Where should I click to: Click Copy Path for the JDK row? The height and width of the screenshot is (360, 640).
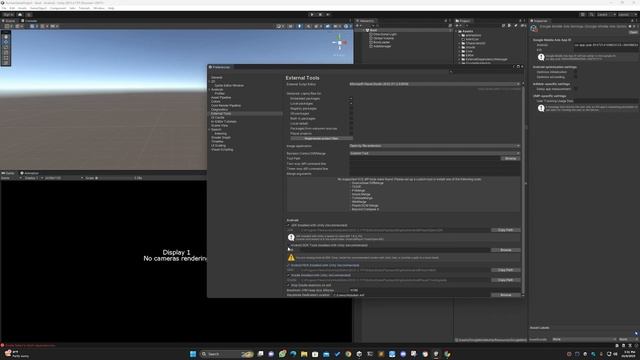[505, 230]
